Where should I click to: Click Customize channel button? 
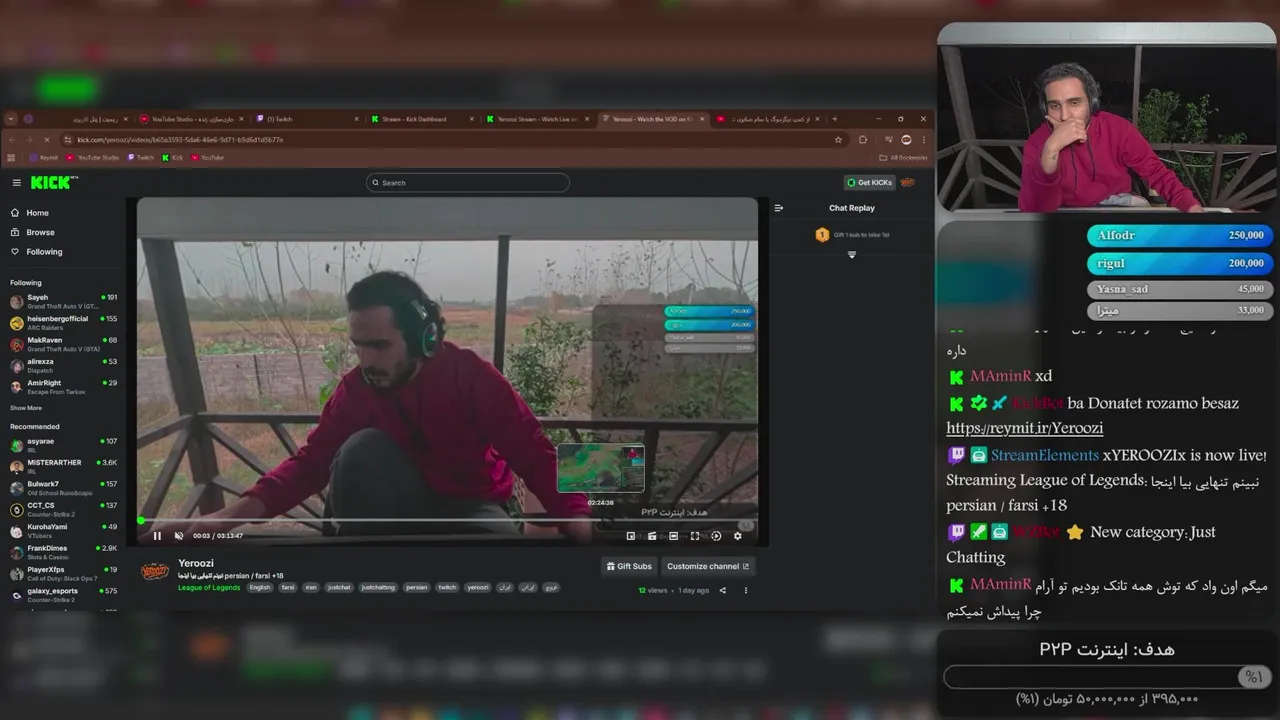click(709, 566)
